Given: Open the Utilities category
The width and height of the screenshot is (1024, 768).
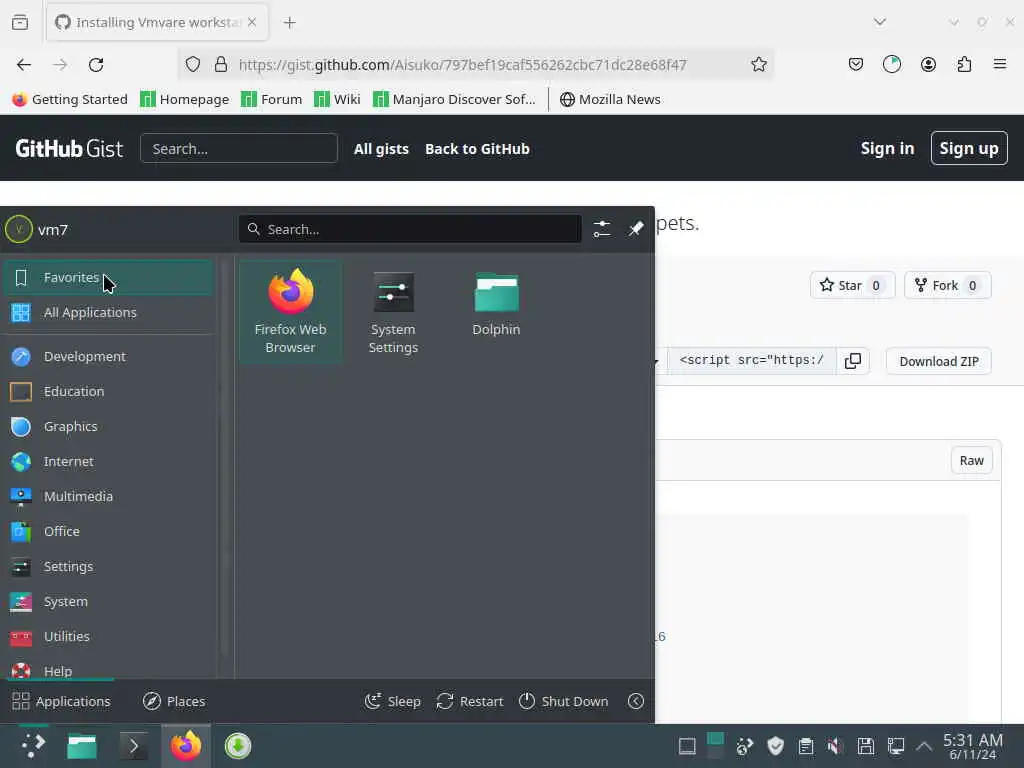Looking at the screenshot, I should click(108, 637).
